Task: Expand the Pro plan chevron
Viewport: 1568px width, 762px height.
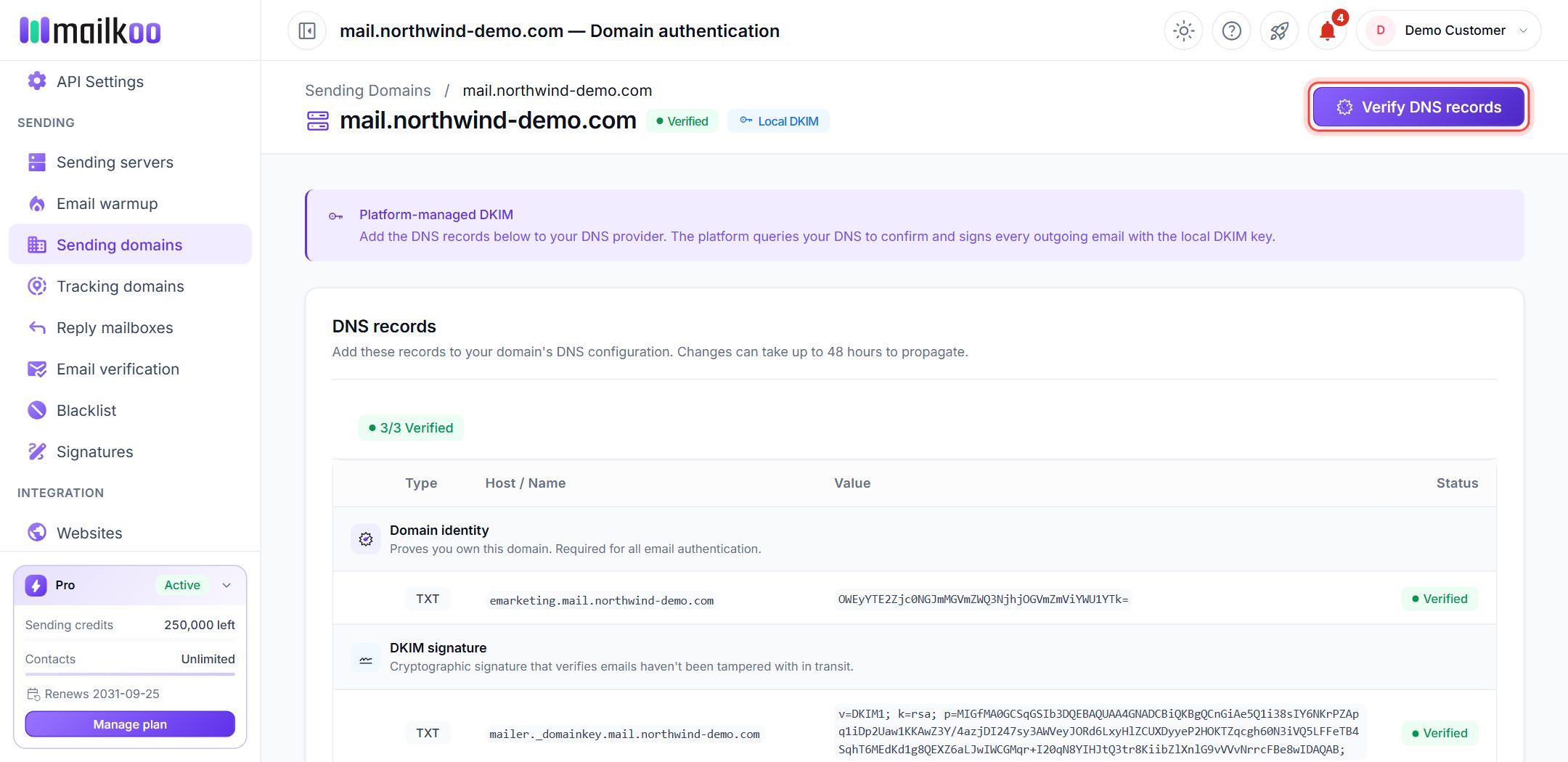Action: [x=226, y=585]
